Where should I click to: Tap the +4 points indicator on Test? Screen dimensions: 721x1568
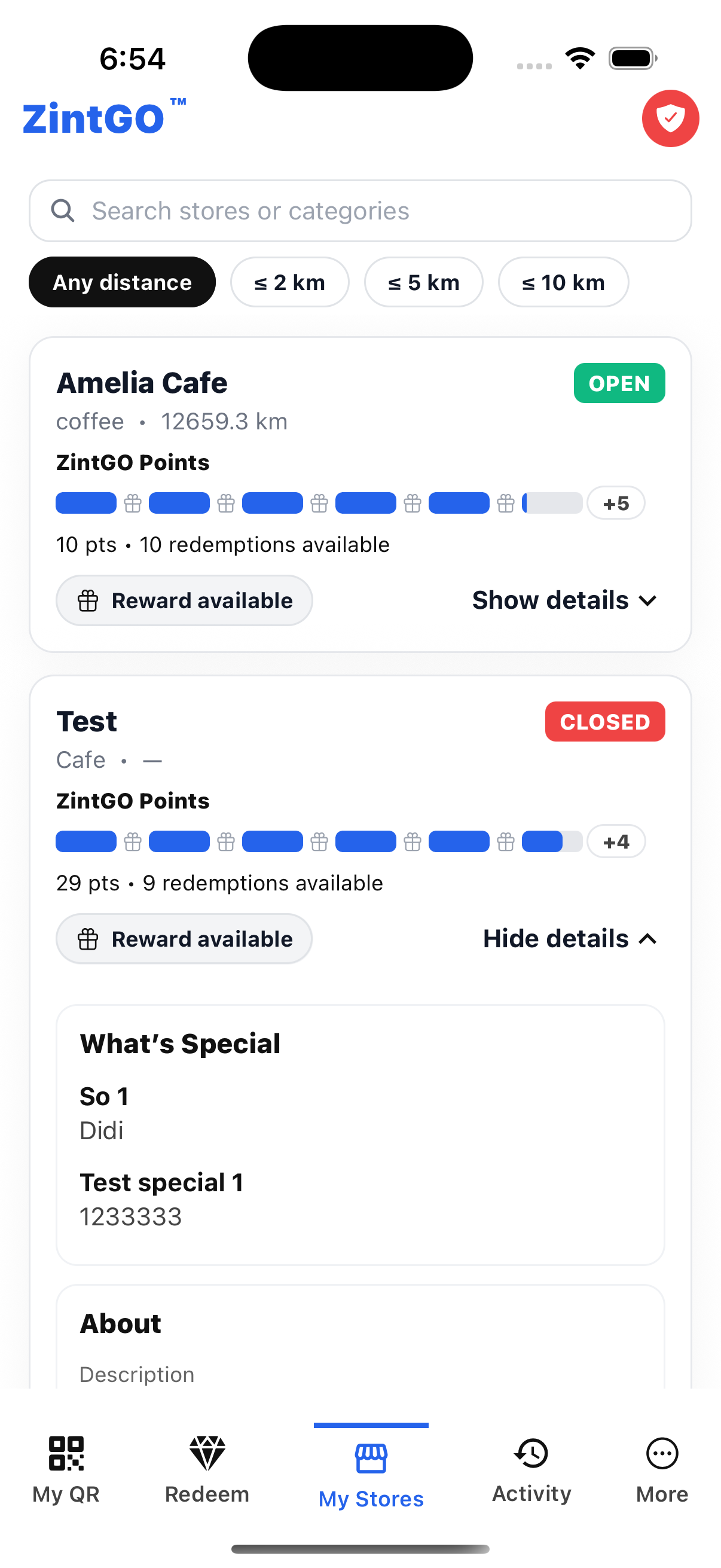point(616,841)
